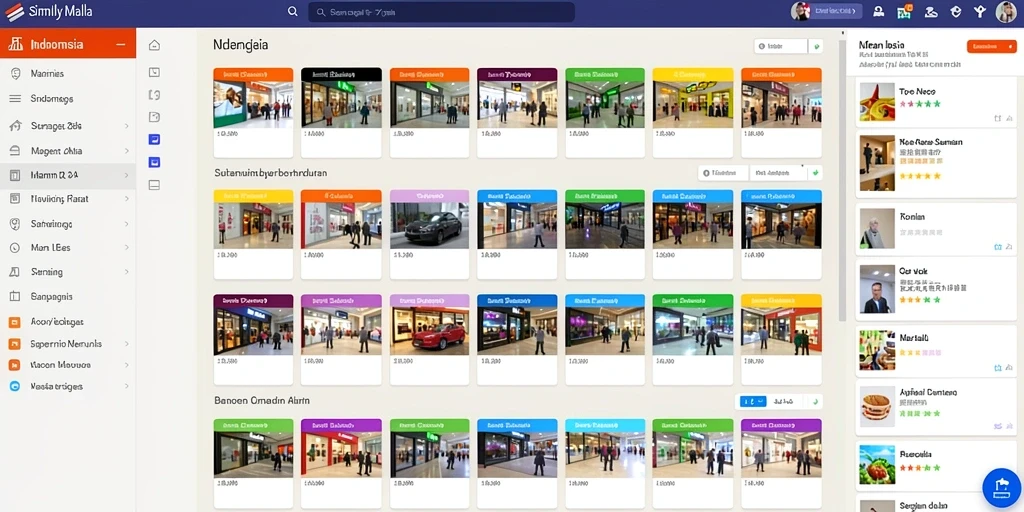Click green check in Banoen Omadin section
The image size is (1024, 512).
(815, 402)
